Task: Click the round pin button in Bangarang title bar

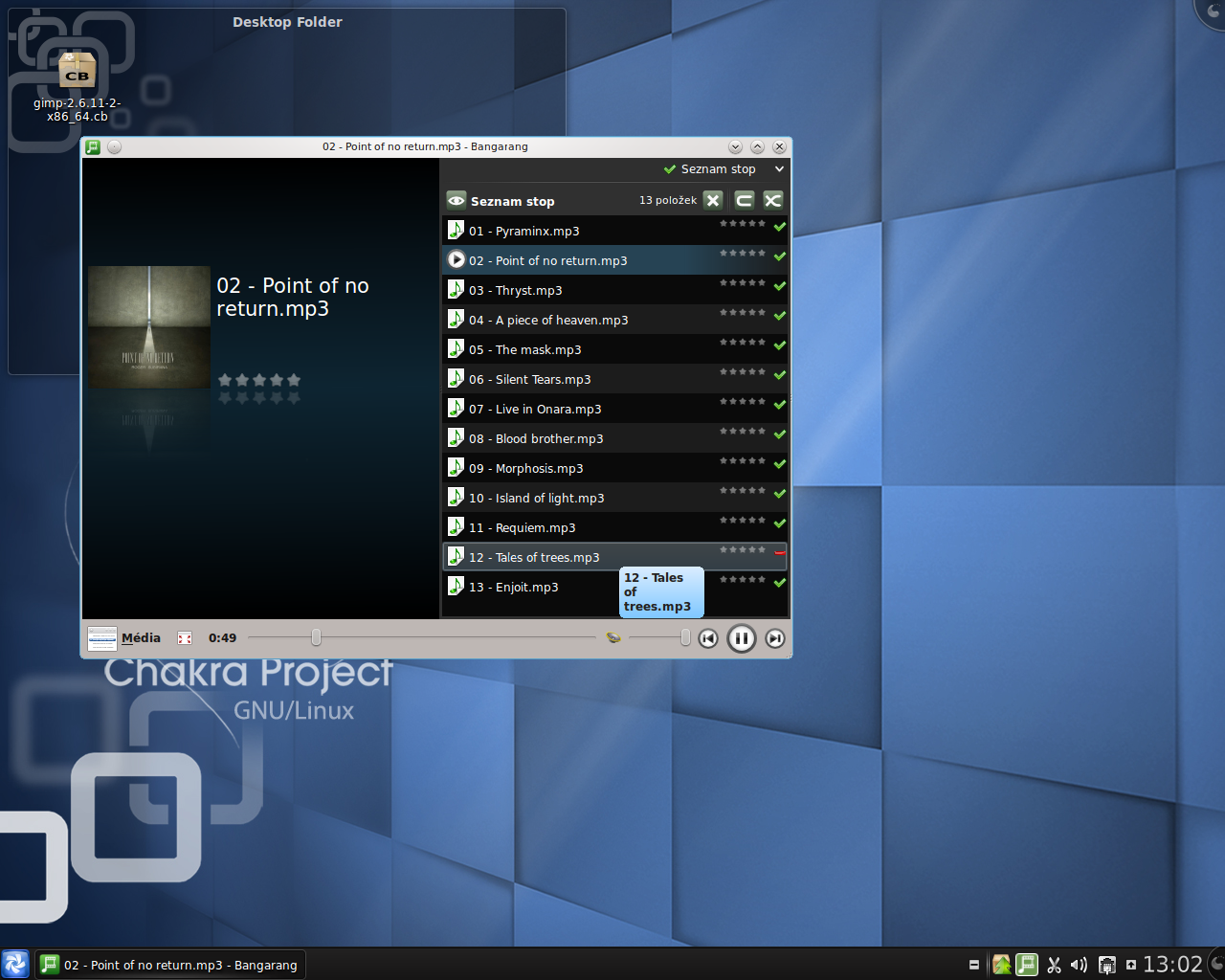Action: (x=114, y=146)
